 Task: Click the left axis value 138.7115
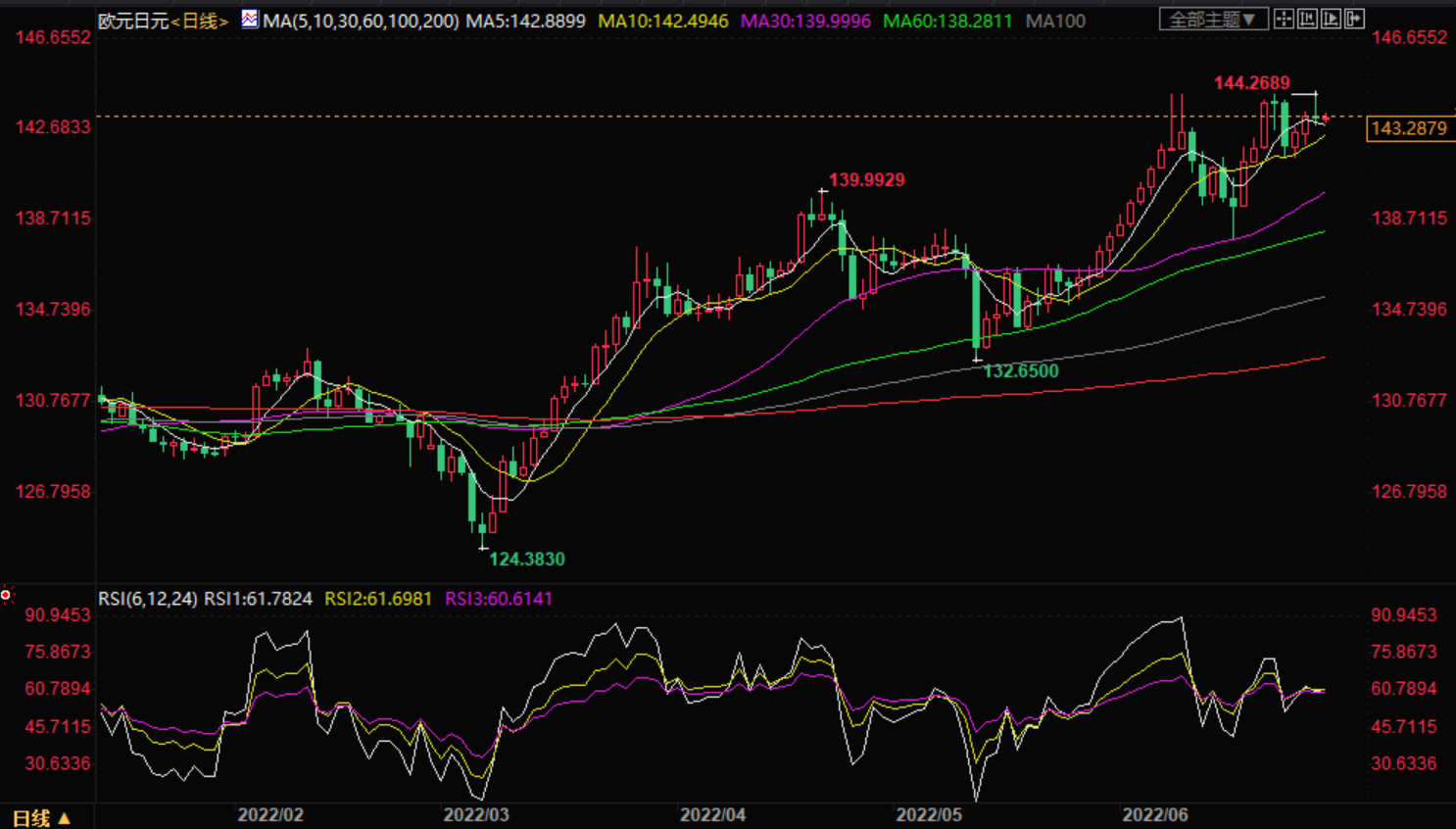tap(53, 219)
